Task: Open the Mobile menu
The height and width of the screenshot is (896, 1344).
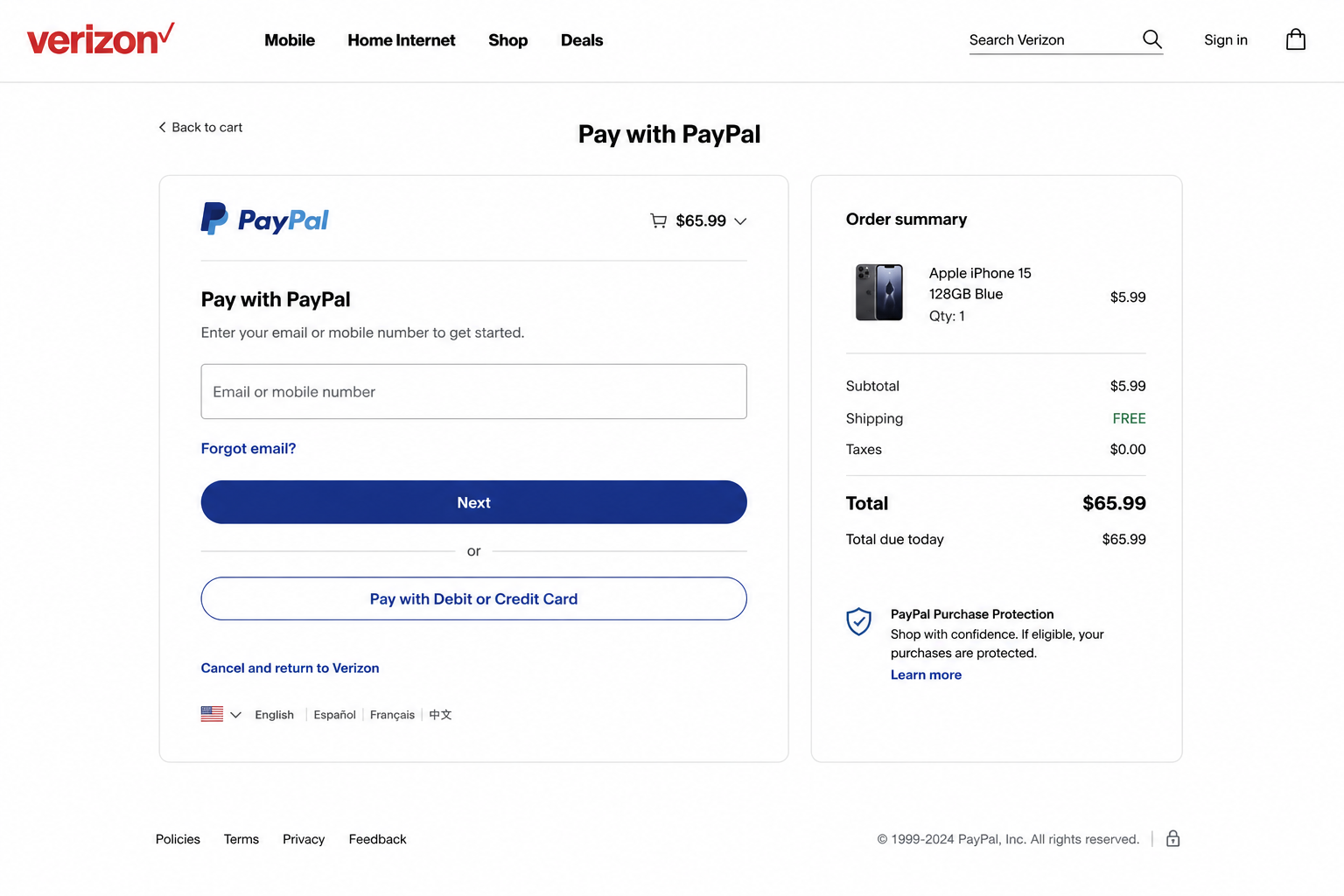Action: tap(290, 40)
